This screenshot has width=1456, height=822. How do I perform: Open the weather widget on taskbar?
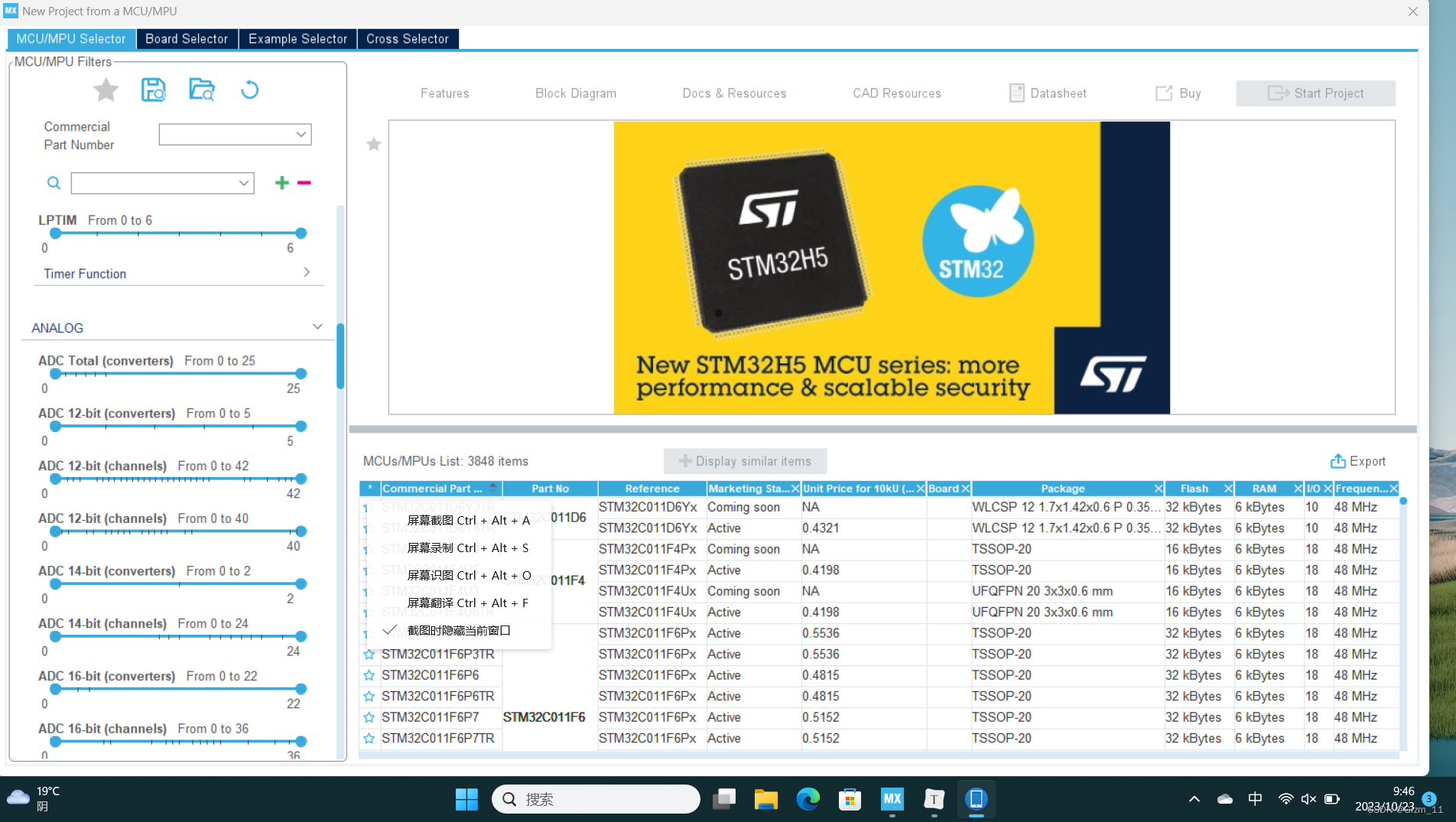pyautogui.click(x=34, y=798)
